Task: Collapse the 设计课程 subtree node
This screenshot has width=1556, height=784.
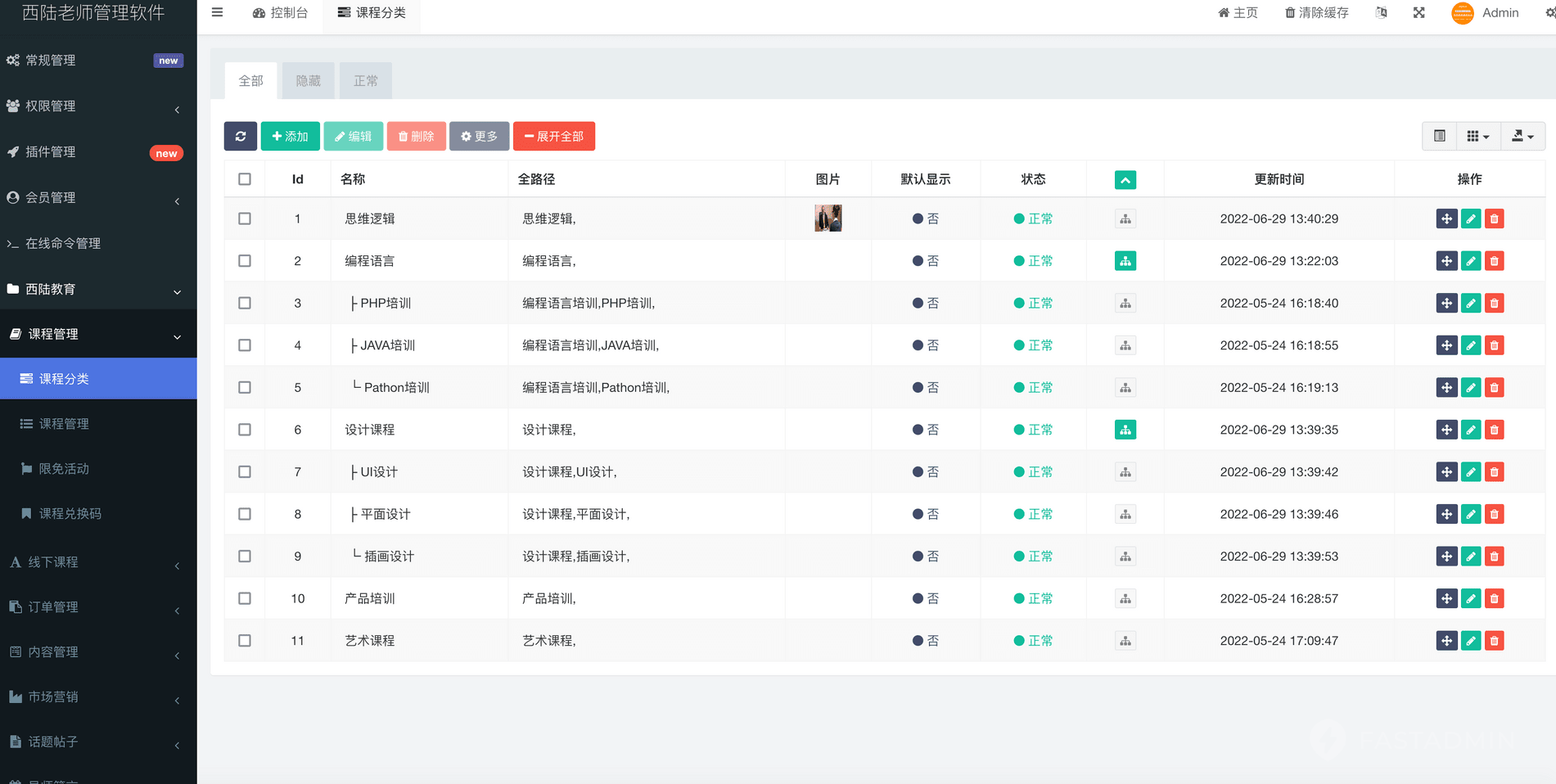Action: click(1125, 430)
